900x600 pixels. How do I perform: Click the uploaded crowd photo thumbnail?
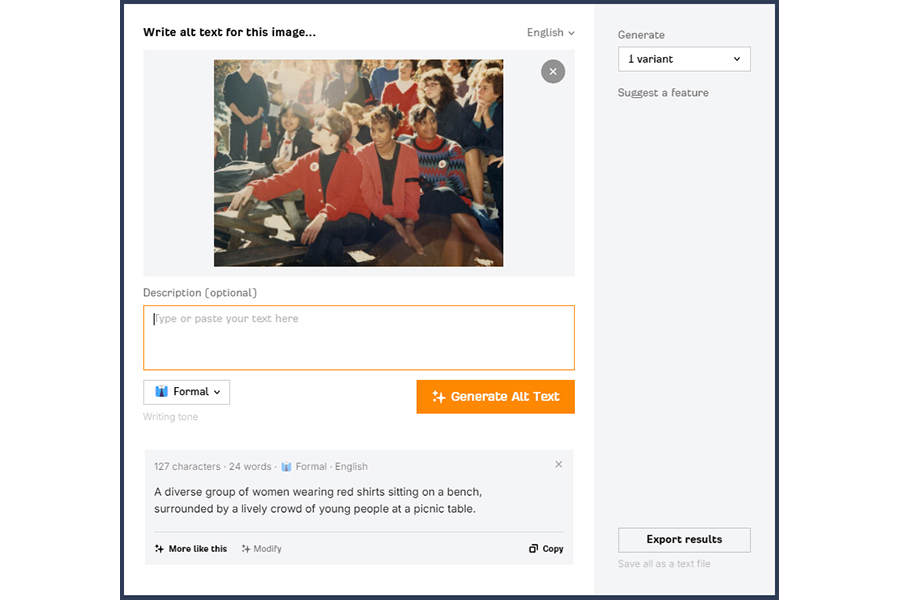pos(358,162)
